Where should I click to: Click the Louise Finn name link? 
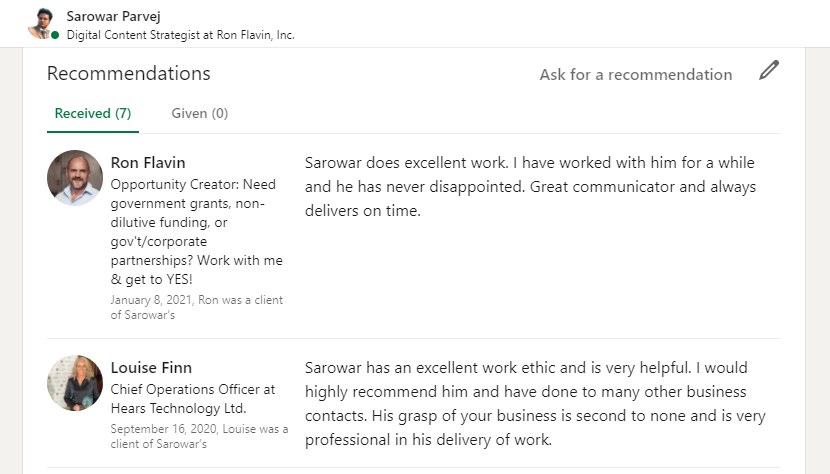(x=151, y=367)
